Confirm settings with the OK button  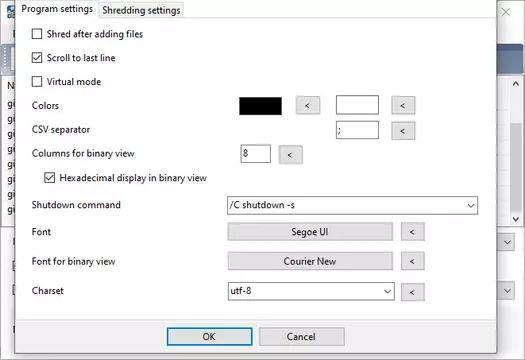[209, 337]
